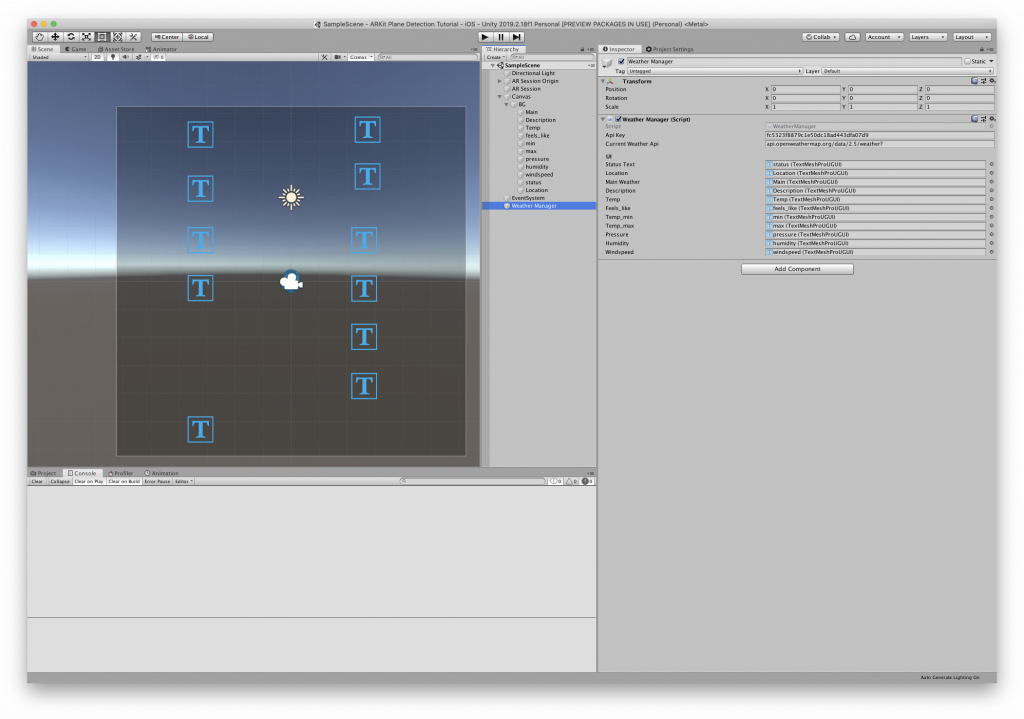Toggle 2D scene view mode
This screenshot has height=719, width=1024.
point(97,57)
